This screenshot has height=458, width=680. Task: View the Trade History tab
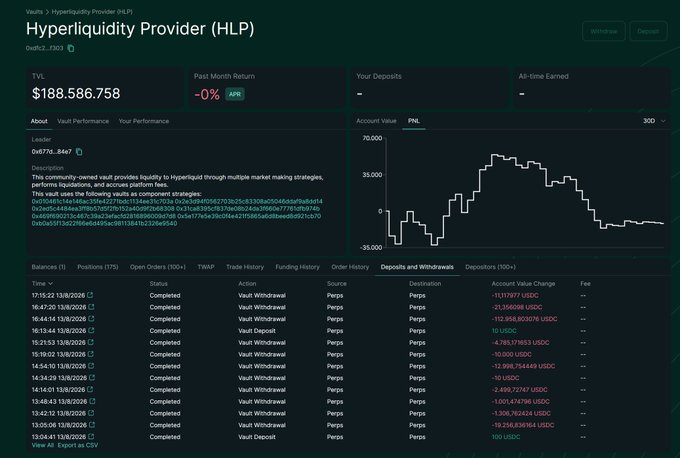(x=245, y=267)
